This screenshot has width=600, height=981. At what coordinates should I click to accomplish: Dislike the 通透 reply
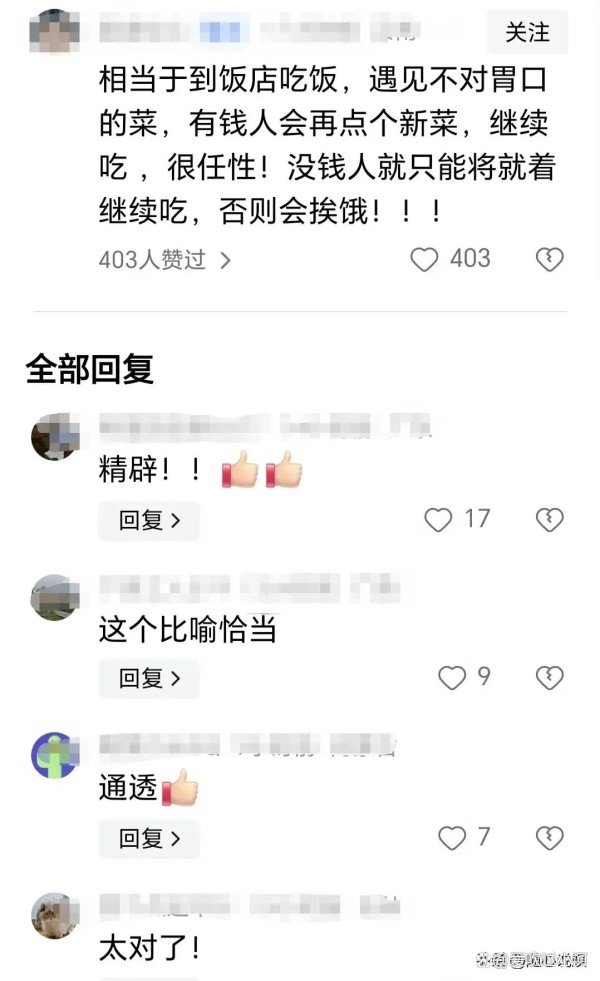click(x=549, y=838)
